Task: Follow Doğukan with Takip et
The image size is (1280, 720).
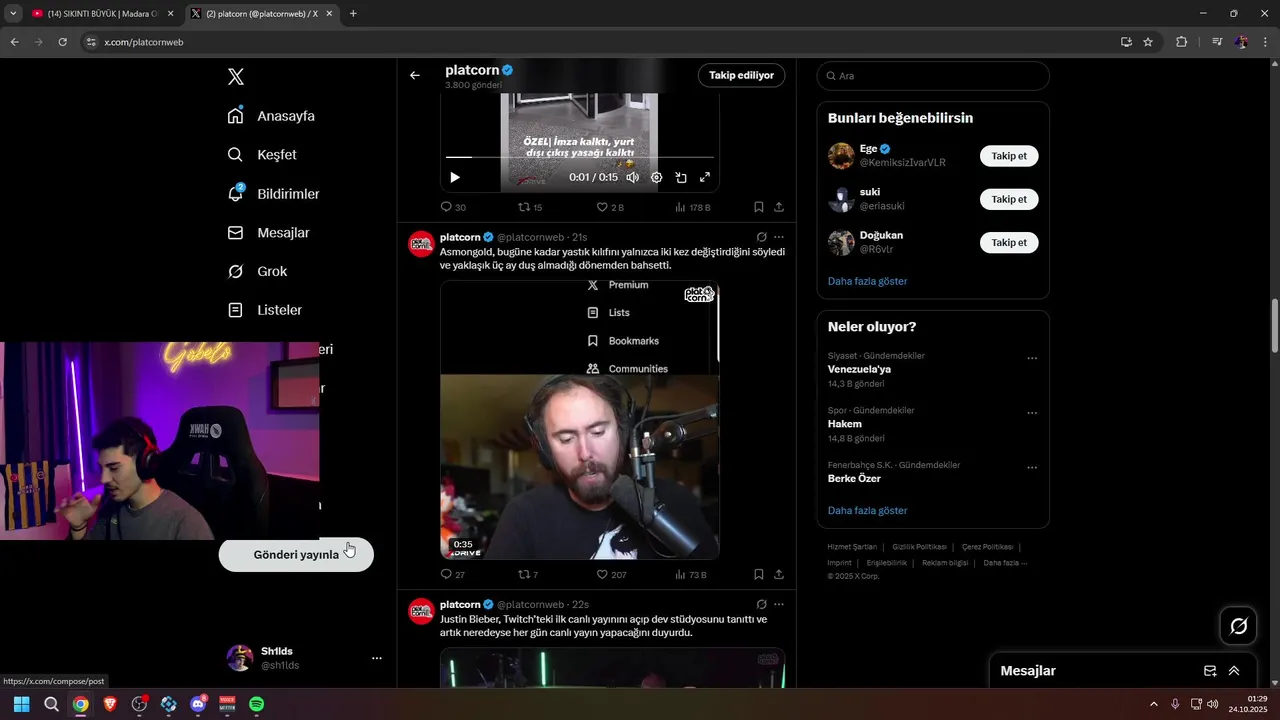Action: click(1009, 242)
